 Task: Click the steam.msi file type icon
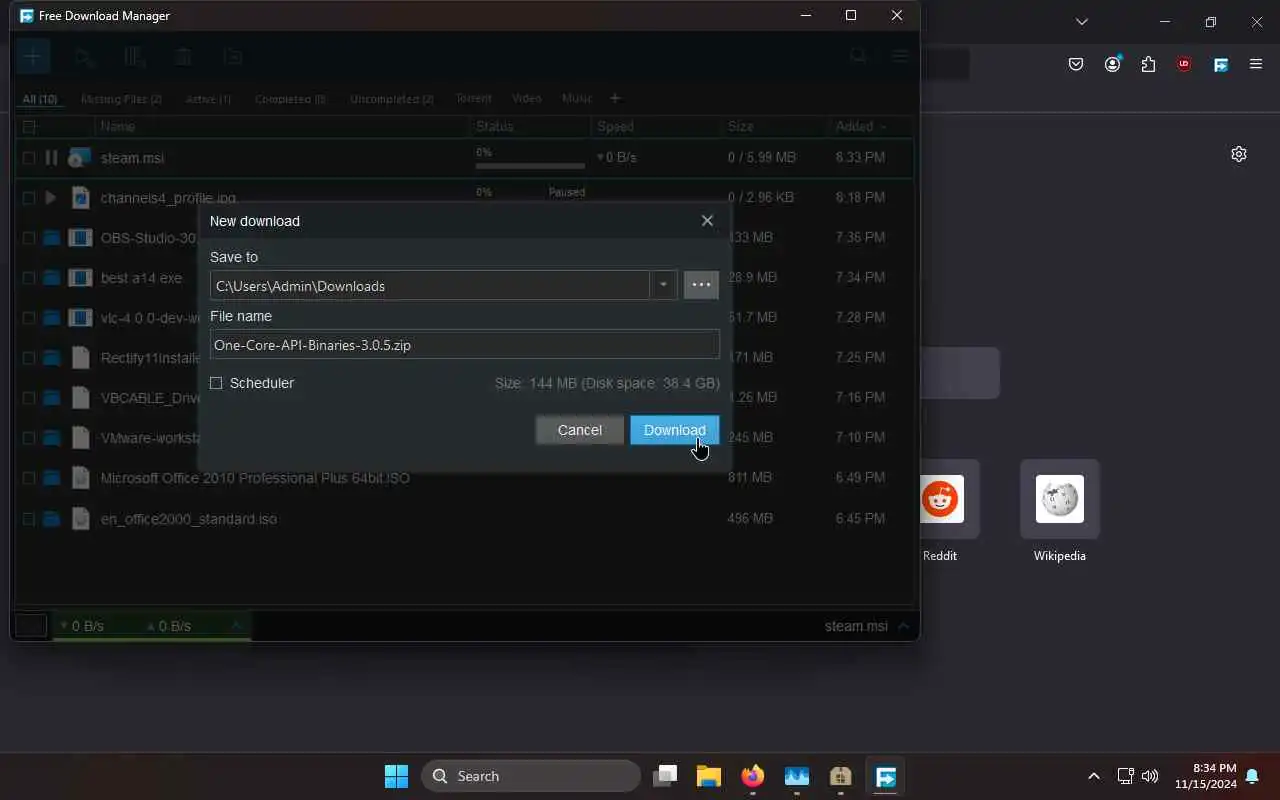[80, 158]
